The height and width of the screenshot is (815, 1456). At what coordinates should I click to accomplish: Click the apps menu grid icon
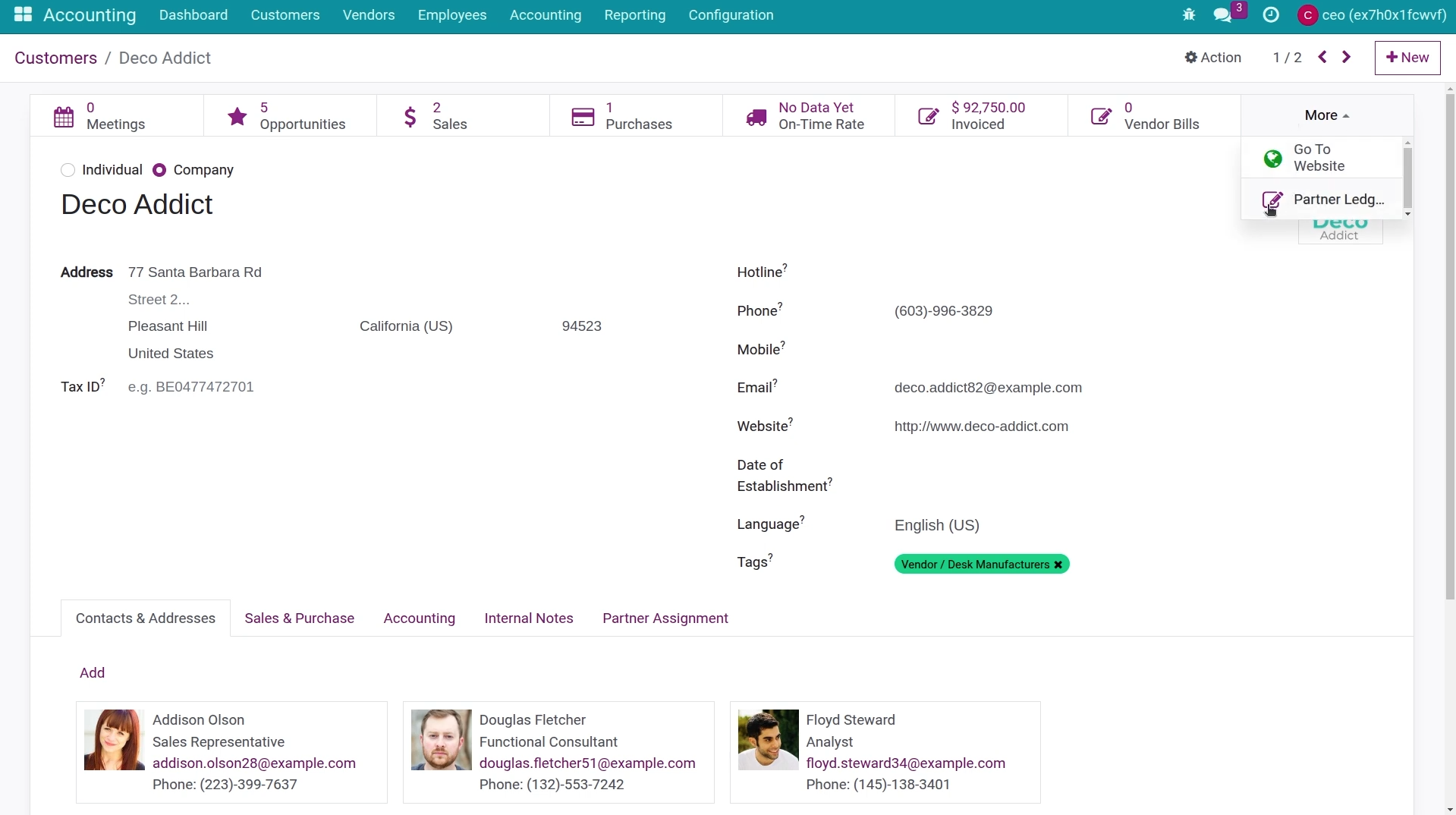tap(22, 15)
